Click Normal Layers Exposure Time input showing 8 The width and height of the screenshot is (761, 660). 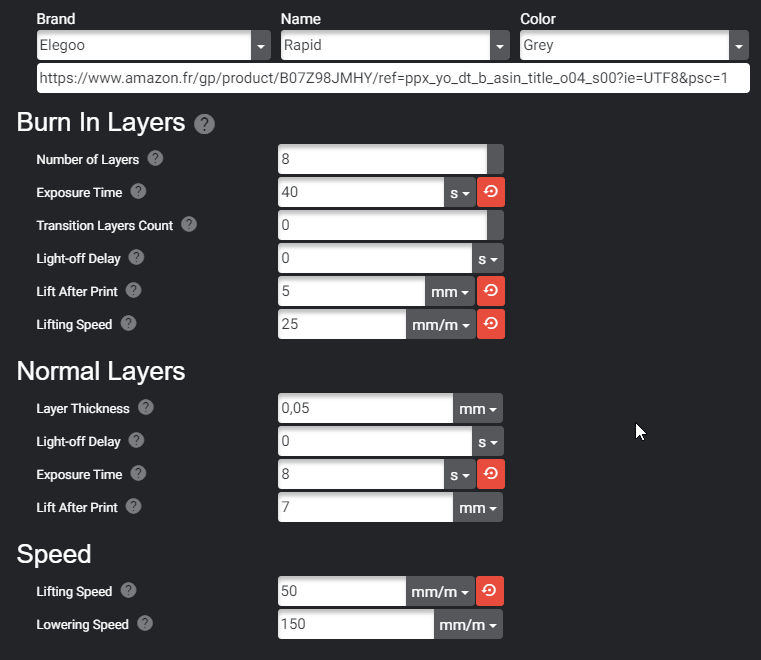(x=361, y=474)
